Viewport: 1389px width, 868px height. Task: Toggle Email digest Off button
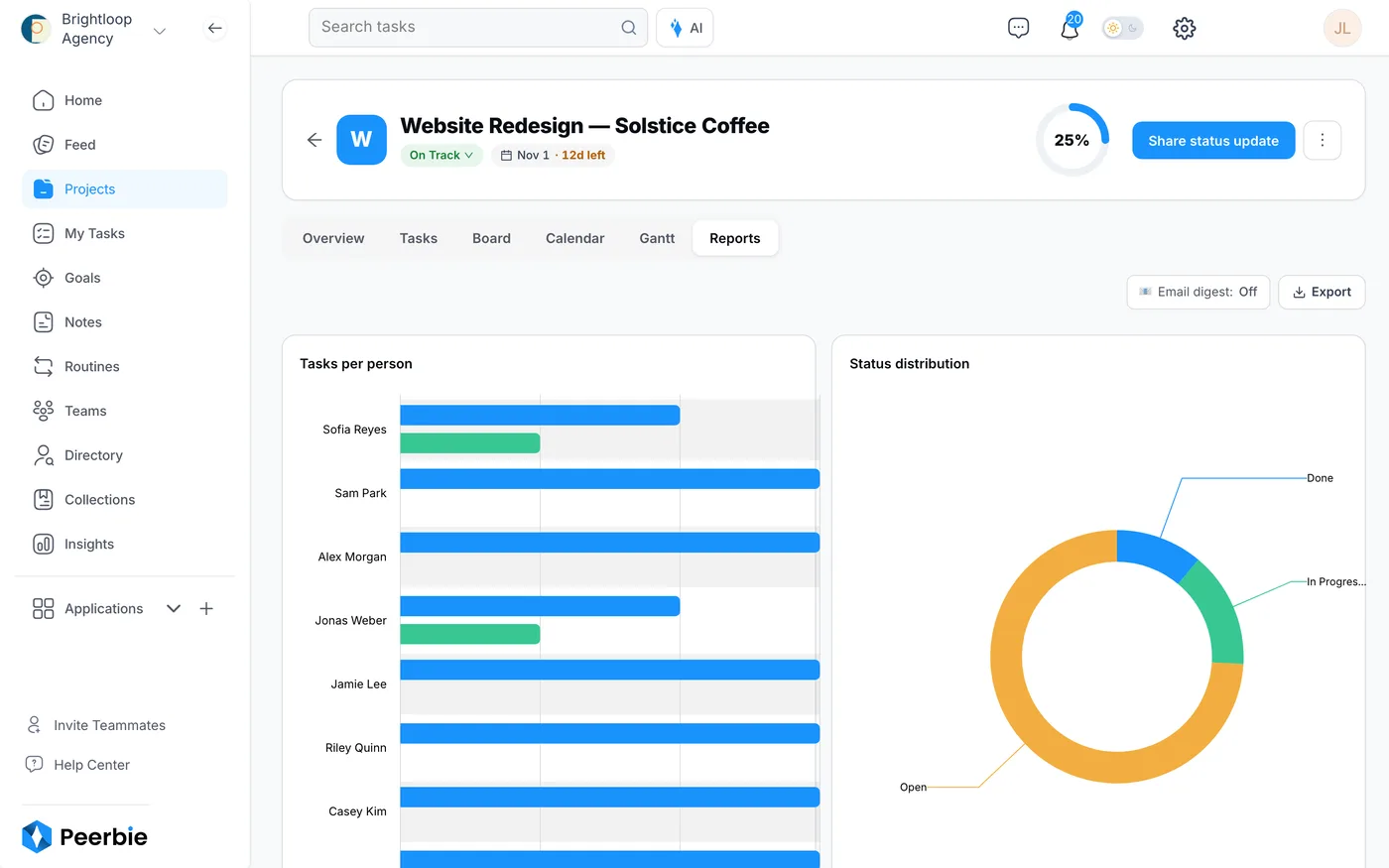1198,292
